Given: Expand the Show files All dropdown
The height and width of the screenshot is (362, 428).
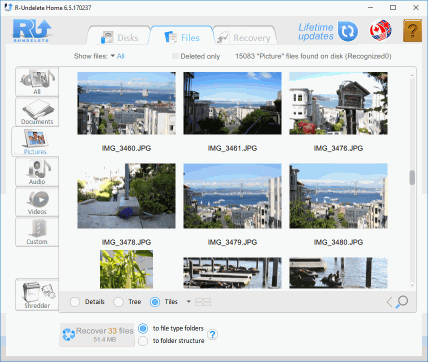Looking at the screenshot, I should 117,56.
